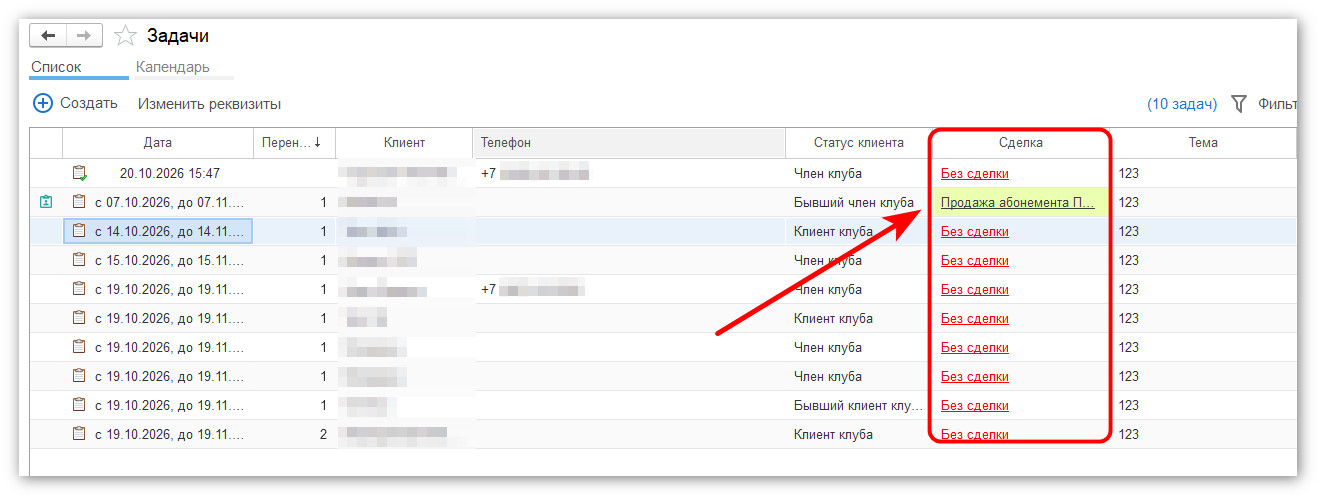Sort by the Дата column header

click(157, 142)
